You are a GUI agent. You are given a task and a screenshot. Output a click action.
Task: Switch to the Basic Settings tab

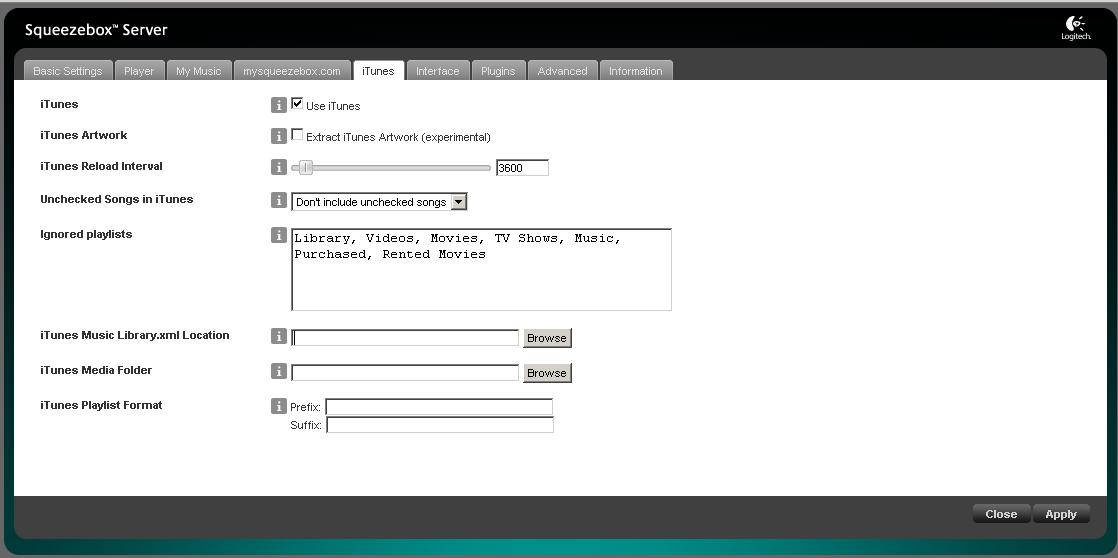[68, 71]
